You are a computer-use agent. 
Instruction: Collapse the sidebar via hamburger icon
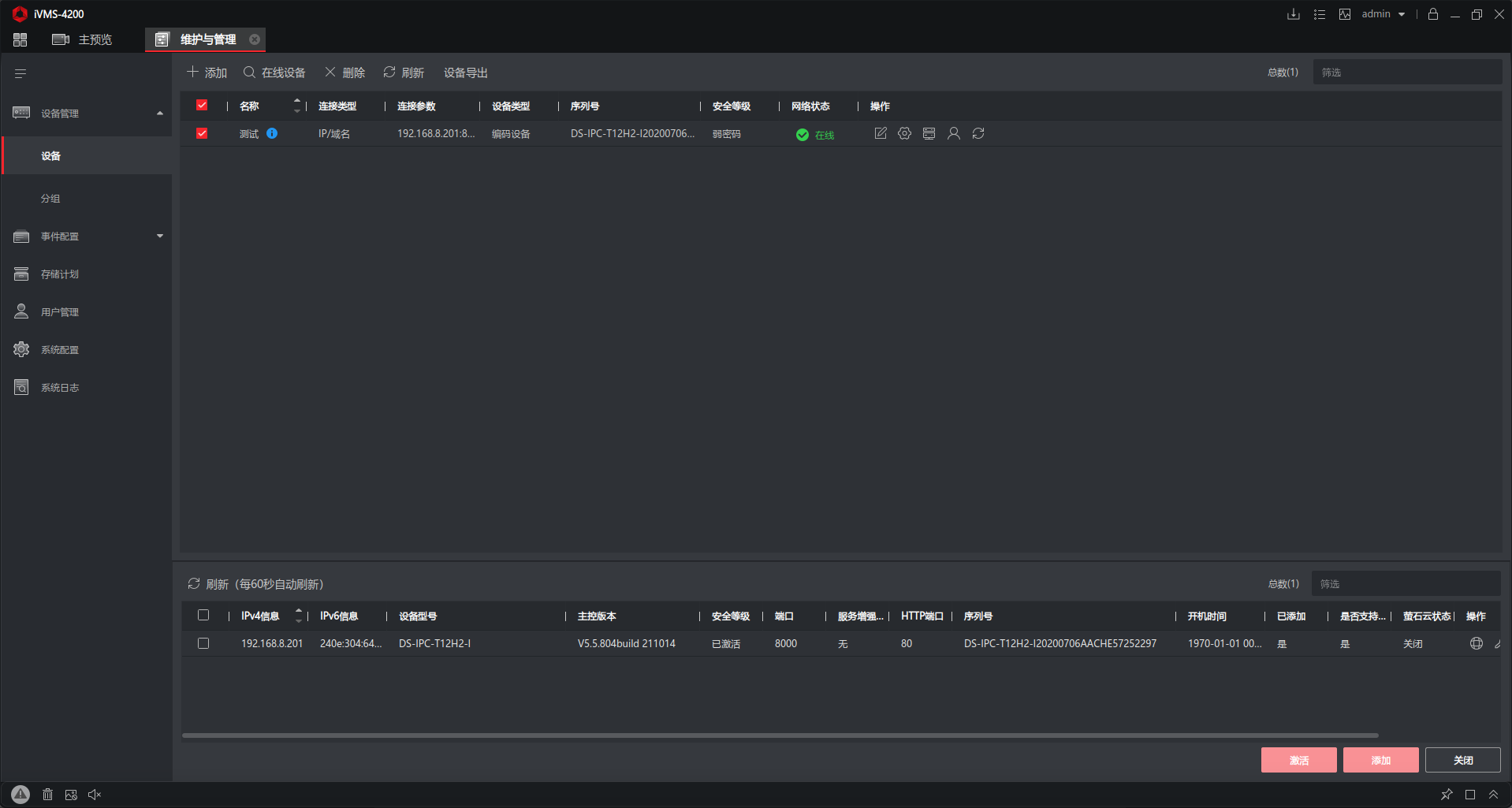tap(20, 73)
